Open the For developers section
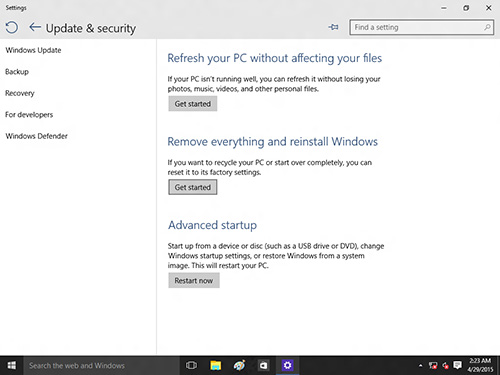Image resolution: width=500 pixels, height=375 pixels. [29, 115]
